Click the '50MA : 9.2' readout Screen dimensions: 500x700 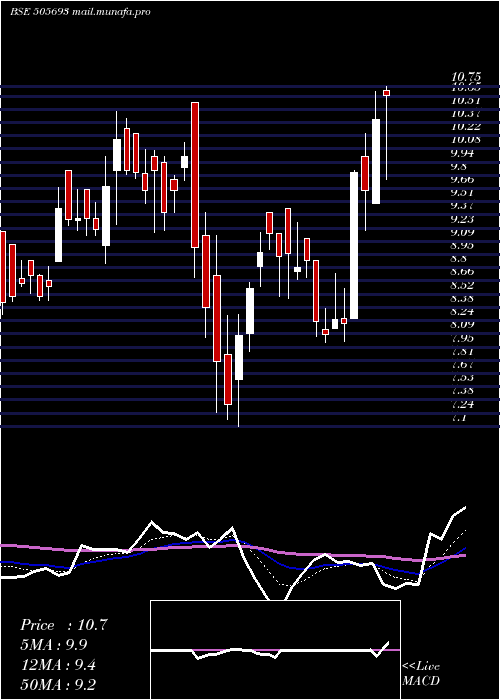58,684
